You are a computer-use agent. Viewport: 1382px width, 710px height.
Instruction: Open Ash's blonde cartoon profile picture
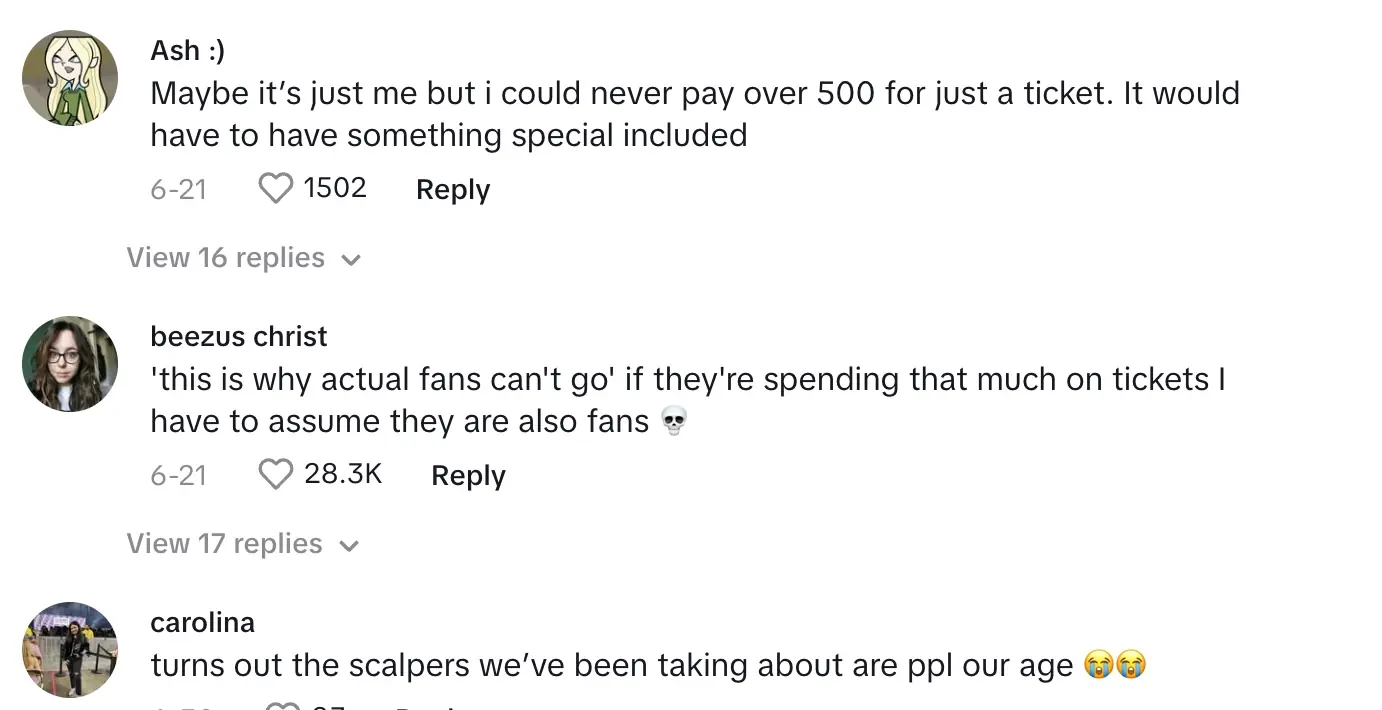[70, 78]
